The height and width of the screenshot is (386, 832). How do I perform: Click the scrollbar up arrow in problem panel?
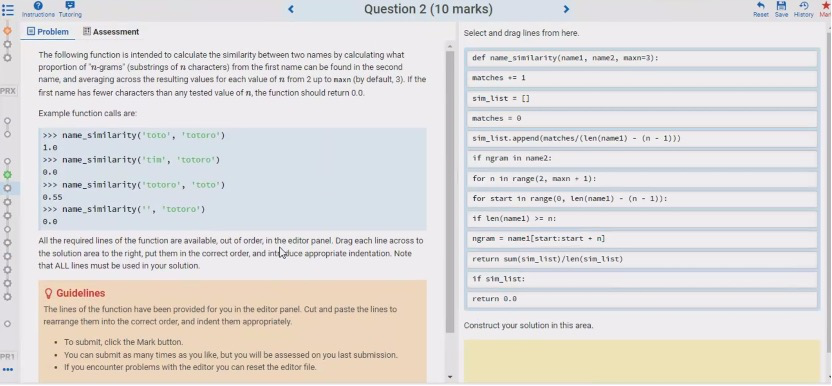(450, 47)
